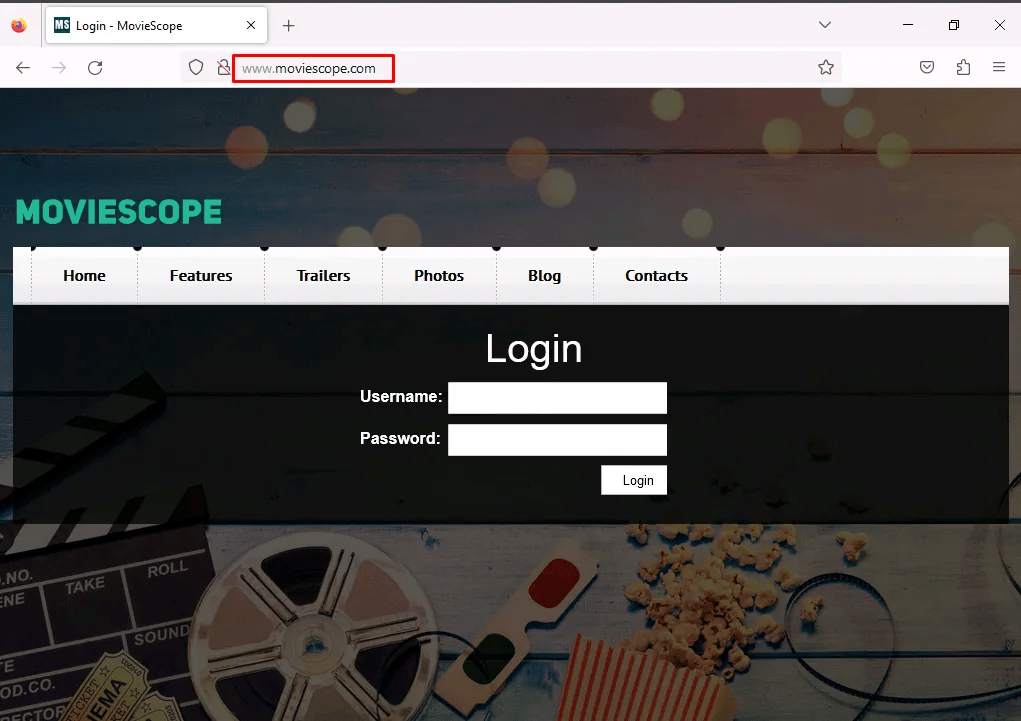
Task: Click into the Password input field
Action: [557, 440]
